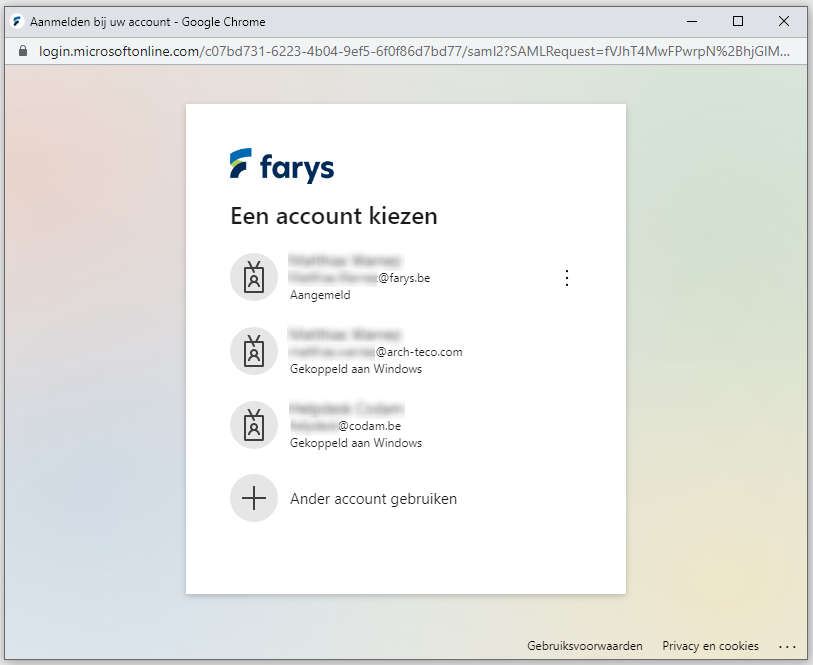Open the Privacy en cookies link
This screenshot has width=813, height=665.
[710, 646]
